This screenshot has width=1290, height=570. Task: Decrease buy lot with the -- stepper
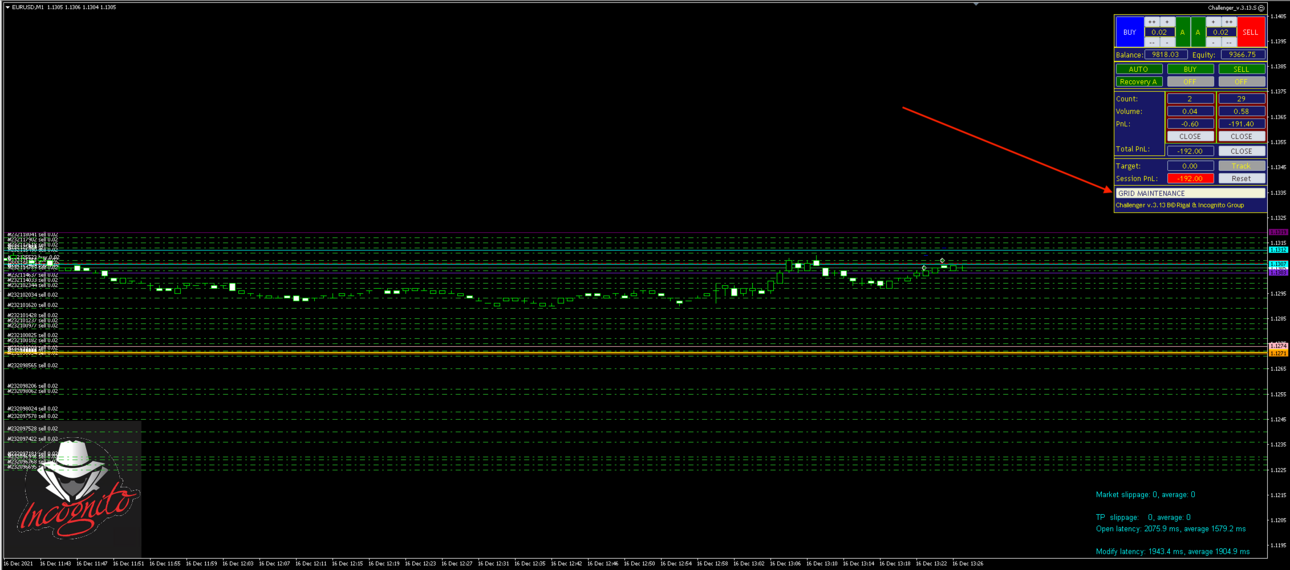[1152, 42]
